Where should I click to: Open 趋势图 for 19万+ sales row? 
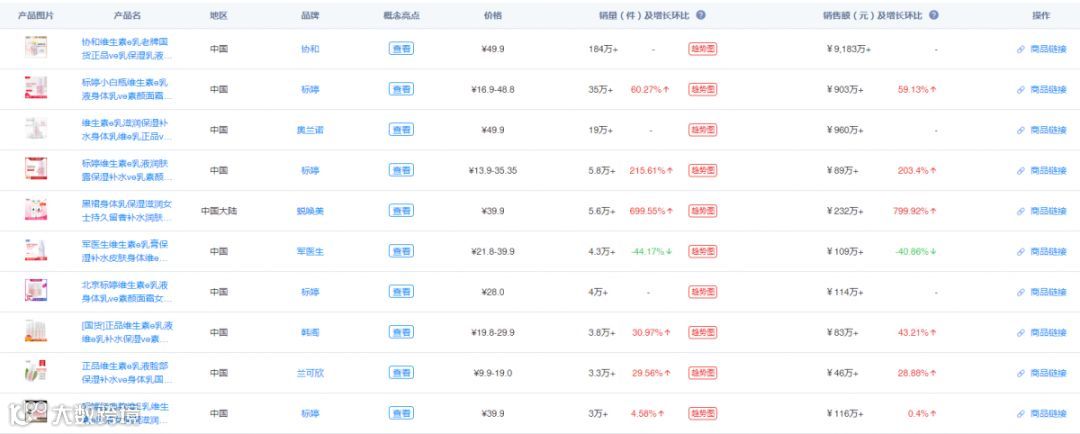tap(703, 130)
